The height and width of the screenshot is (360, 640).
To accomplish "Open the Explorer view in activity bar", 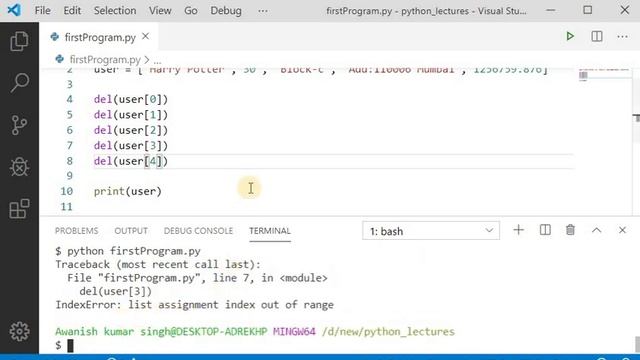I will 19,41.
